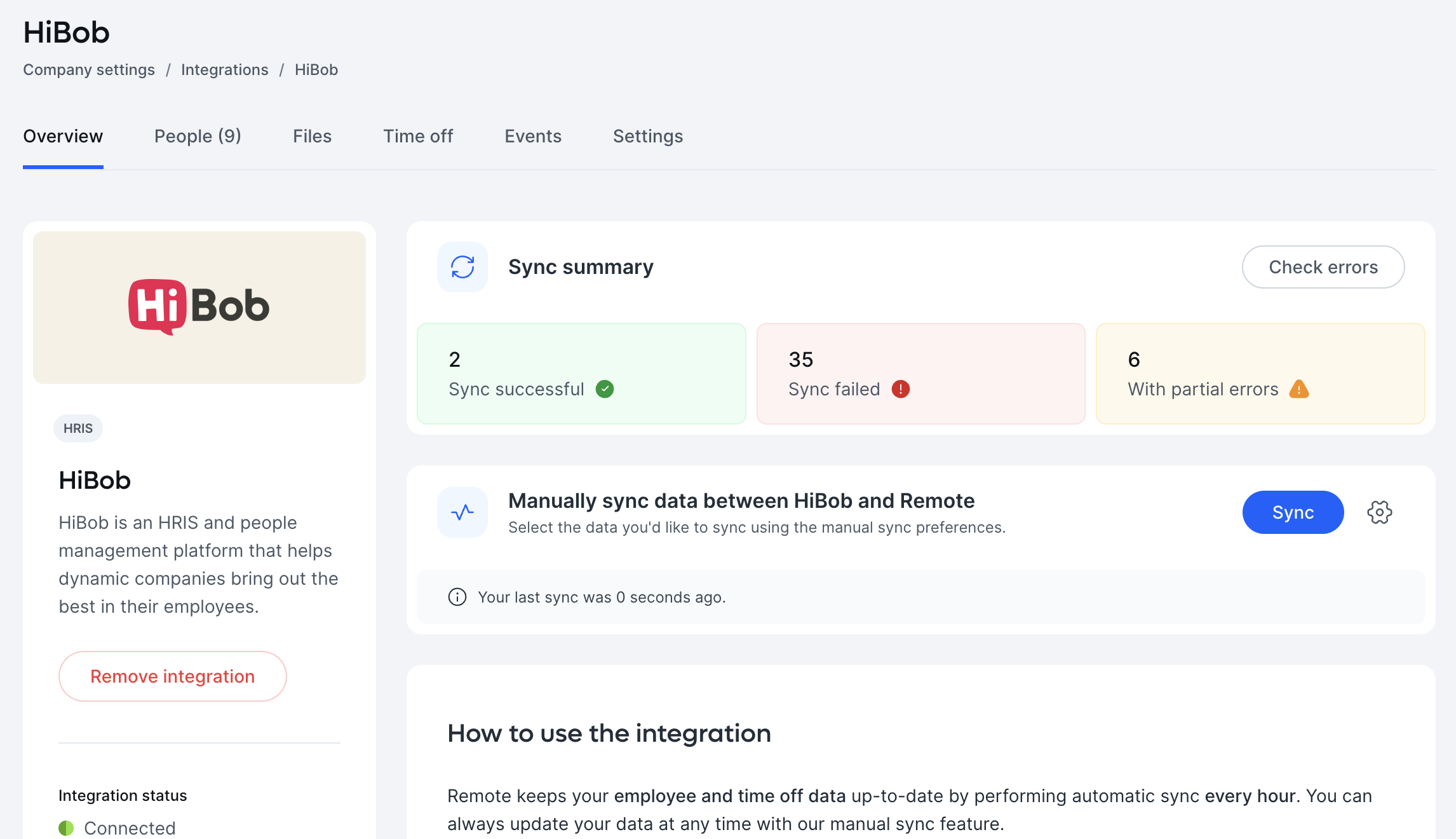Click the Check errors button

coord(1323,267)
